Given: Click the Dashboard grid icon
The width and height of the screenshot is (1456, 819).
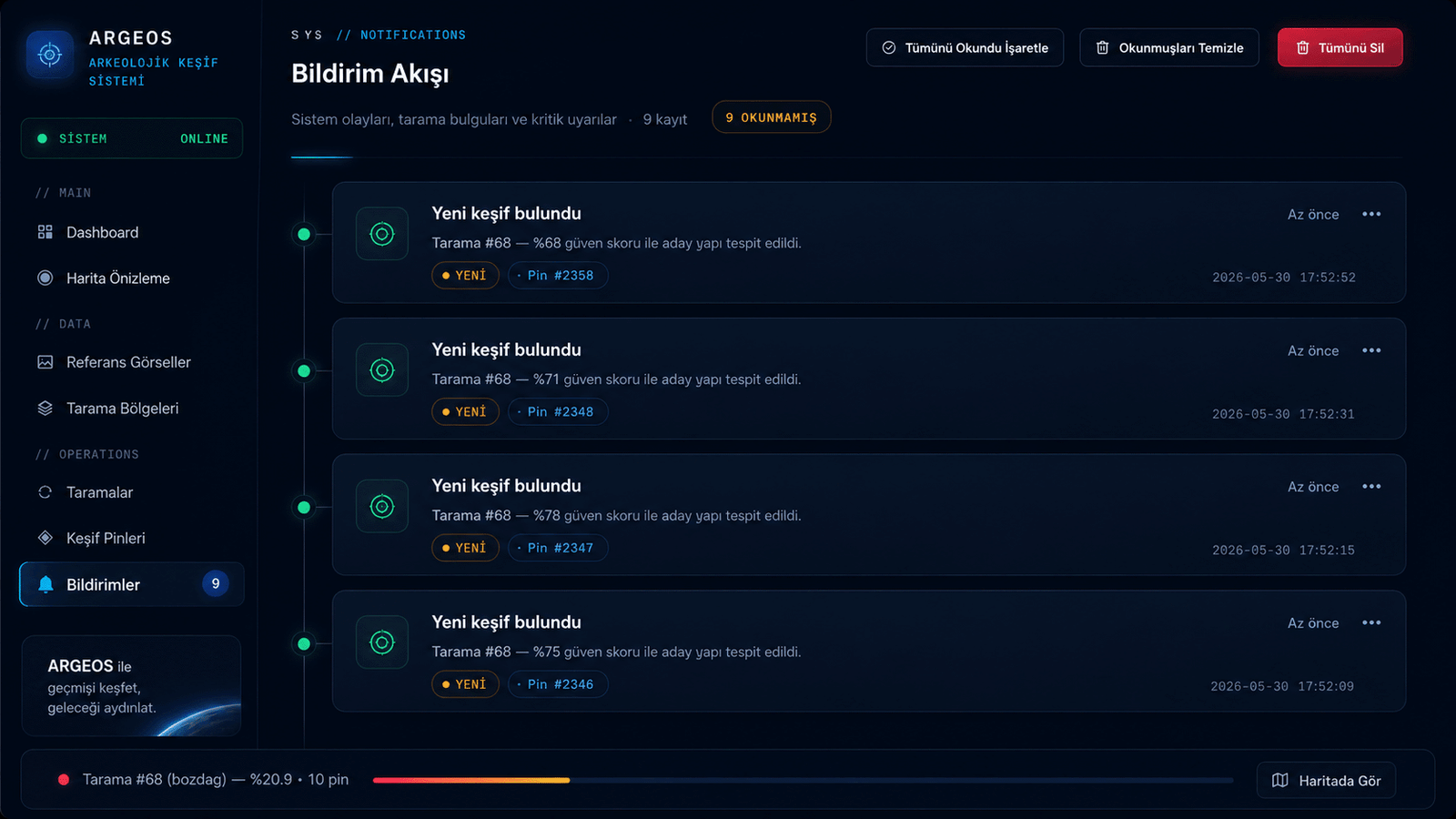Looking at the screenshot, I should click(x=45, y=232).
